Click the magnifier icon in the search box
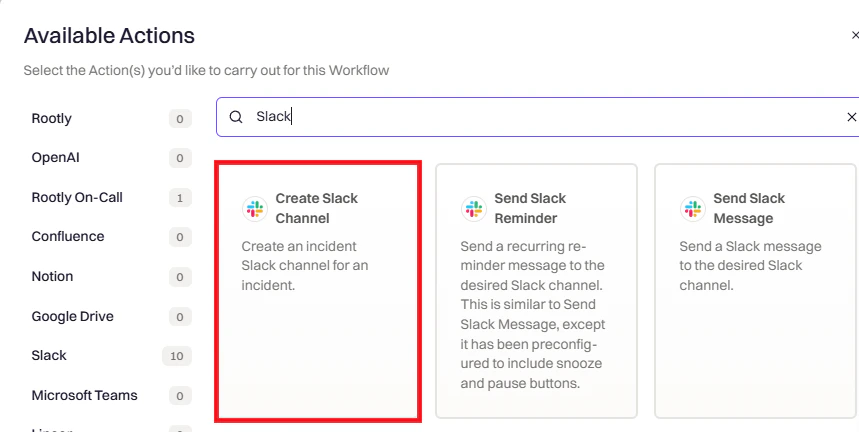859x432 pixels. [x=236, y=117]
